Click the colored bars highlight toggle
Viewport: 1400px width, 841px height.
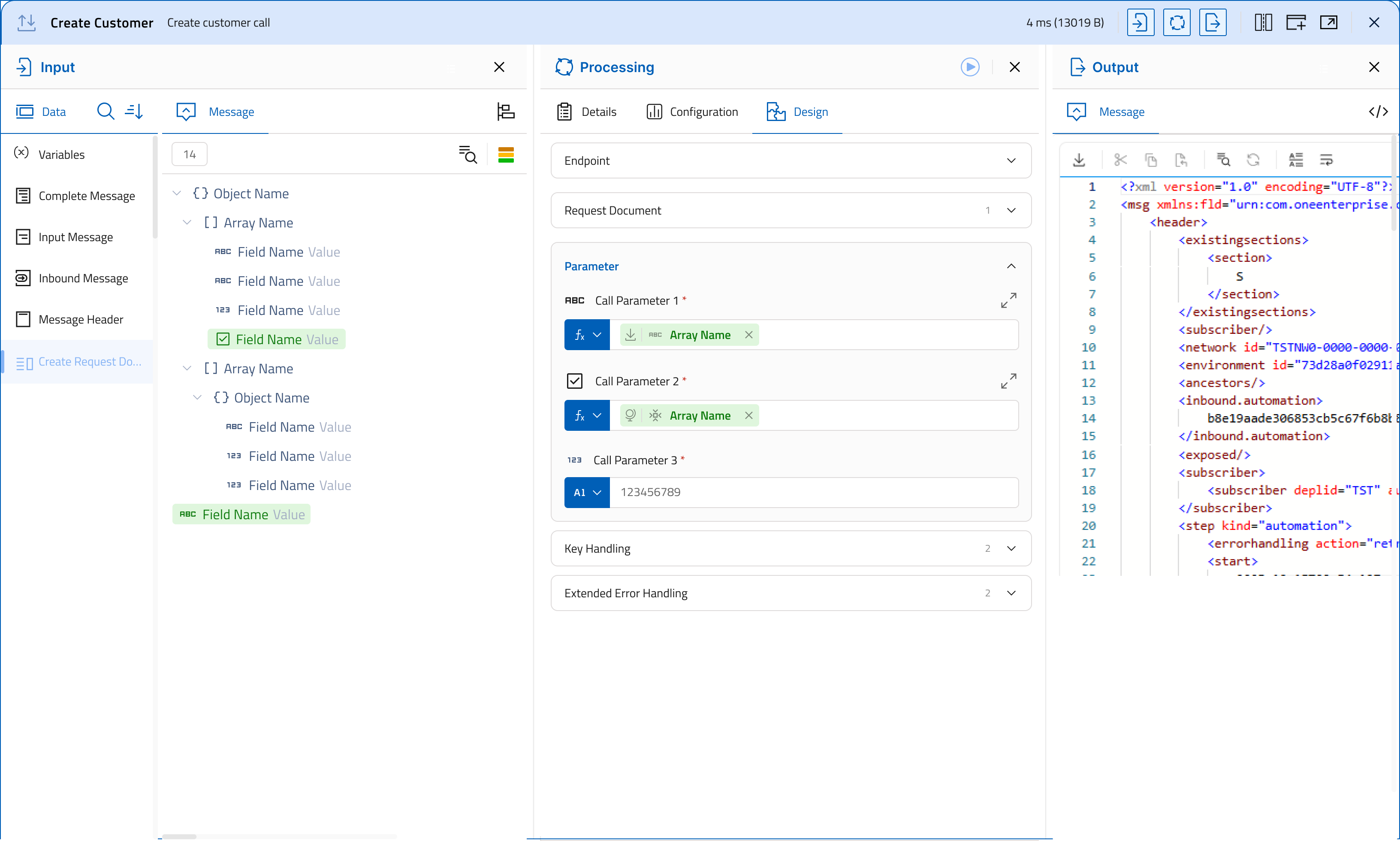pos(505,155)
